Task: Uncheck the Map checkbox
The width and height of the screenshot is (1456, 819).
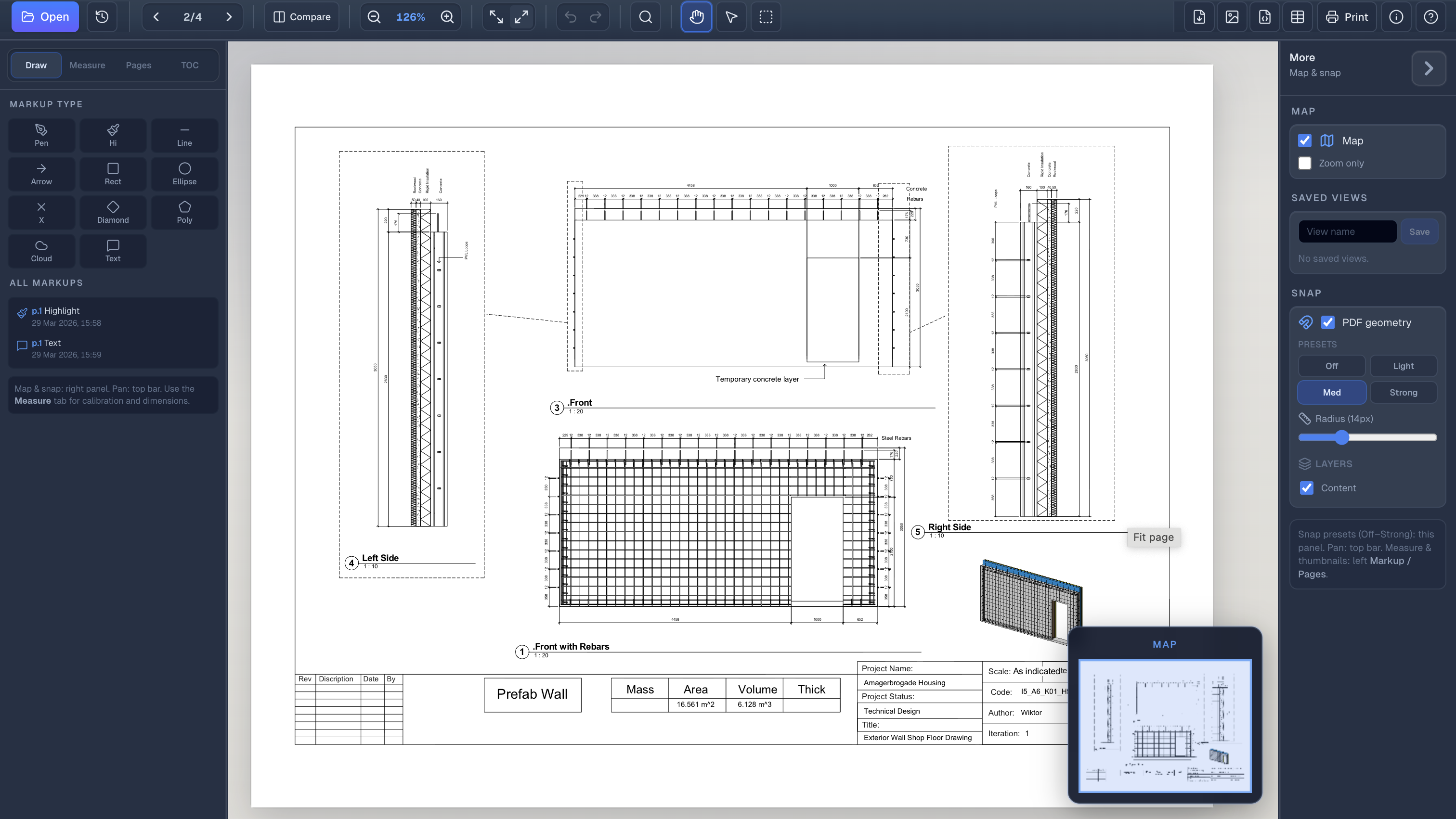Action: [x=1304, y=141]
